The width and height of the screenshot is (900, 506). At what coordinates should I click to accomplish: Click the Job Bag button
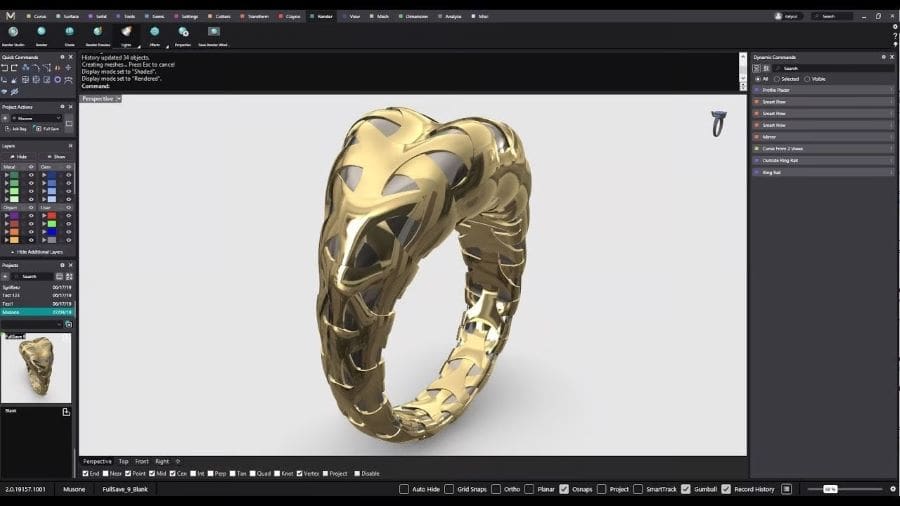tap(16, 129)
